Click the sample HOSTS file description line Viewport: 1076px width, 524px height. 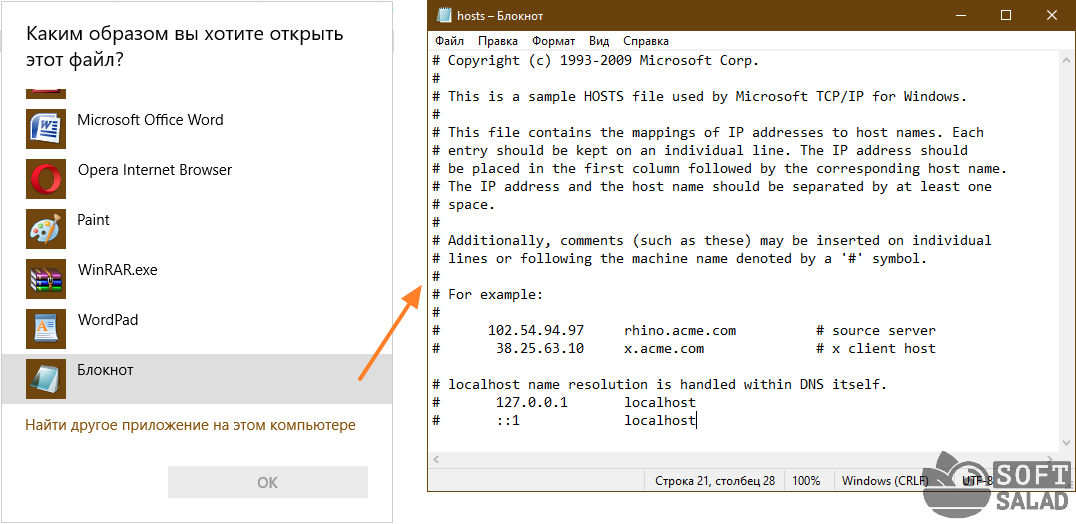point(700,97)
